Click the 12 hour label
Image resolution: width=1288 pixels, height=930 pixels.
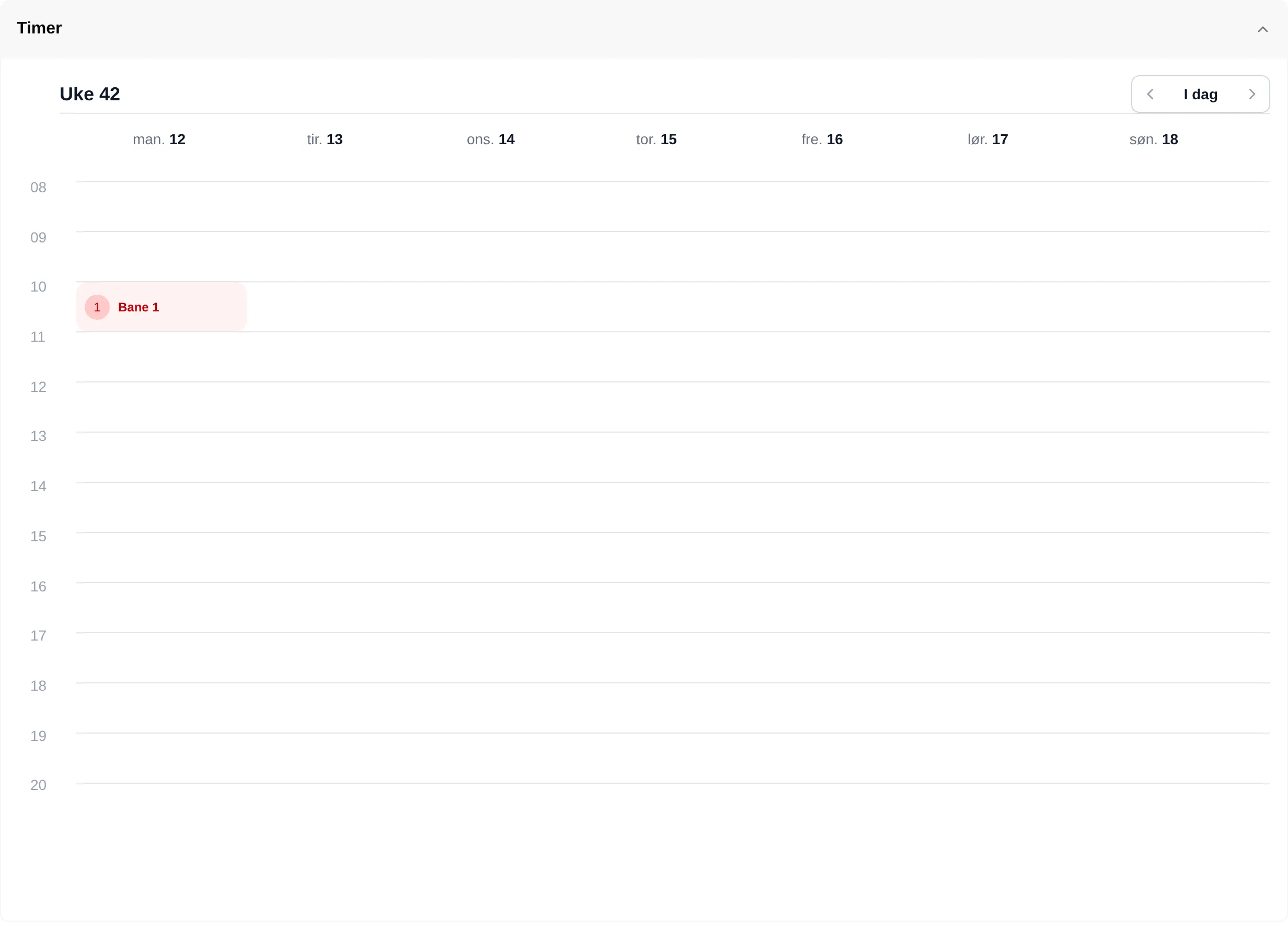click(x=38, y=387)
